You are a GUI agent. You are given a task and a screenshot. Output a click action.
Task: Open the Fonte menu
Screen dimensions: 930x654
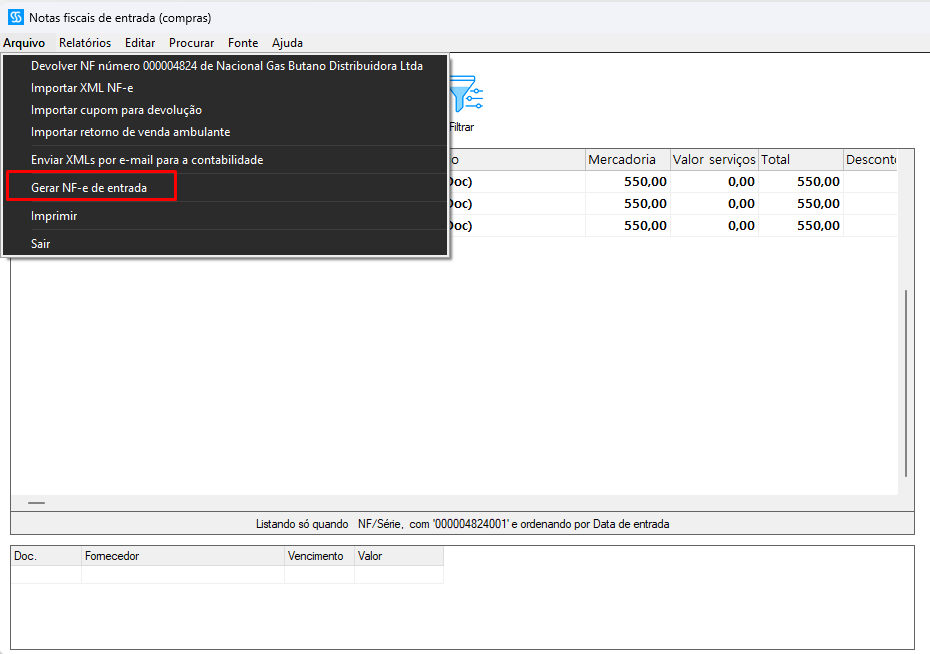coord(243,43)
